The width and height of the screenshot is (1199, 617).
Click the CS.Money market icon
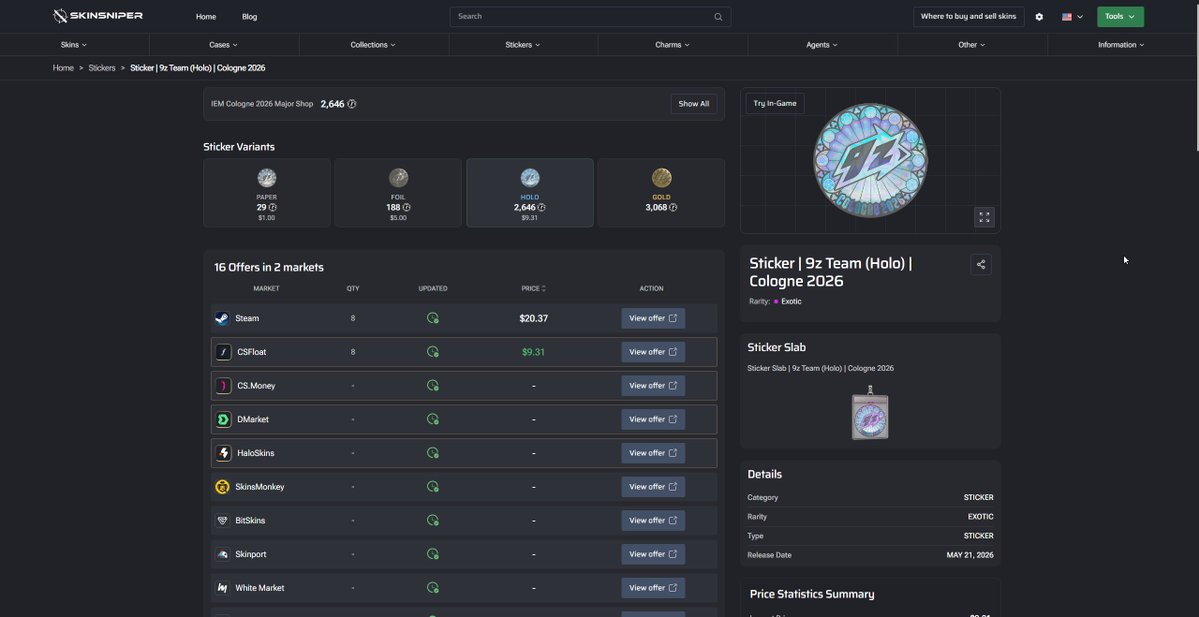(x=223, y=385)
